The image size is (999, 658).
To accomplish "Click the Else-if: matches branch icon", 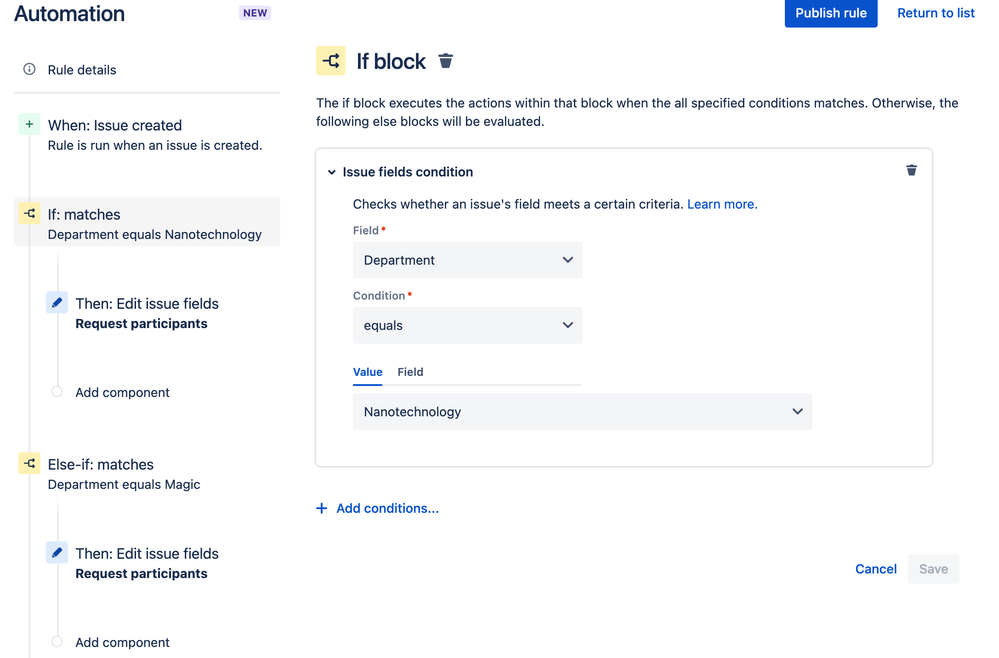I will coord(29,464).
